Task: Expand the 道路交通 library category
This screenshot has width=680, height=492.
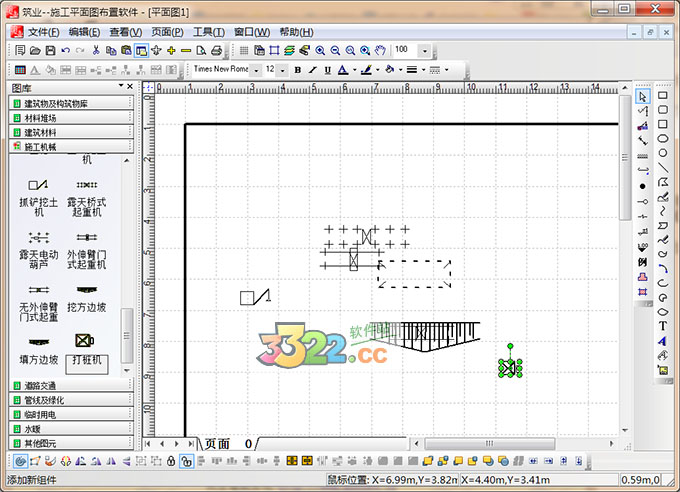Action: (70, 385)
